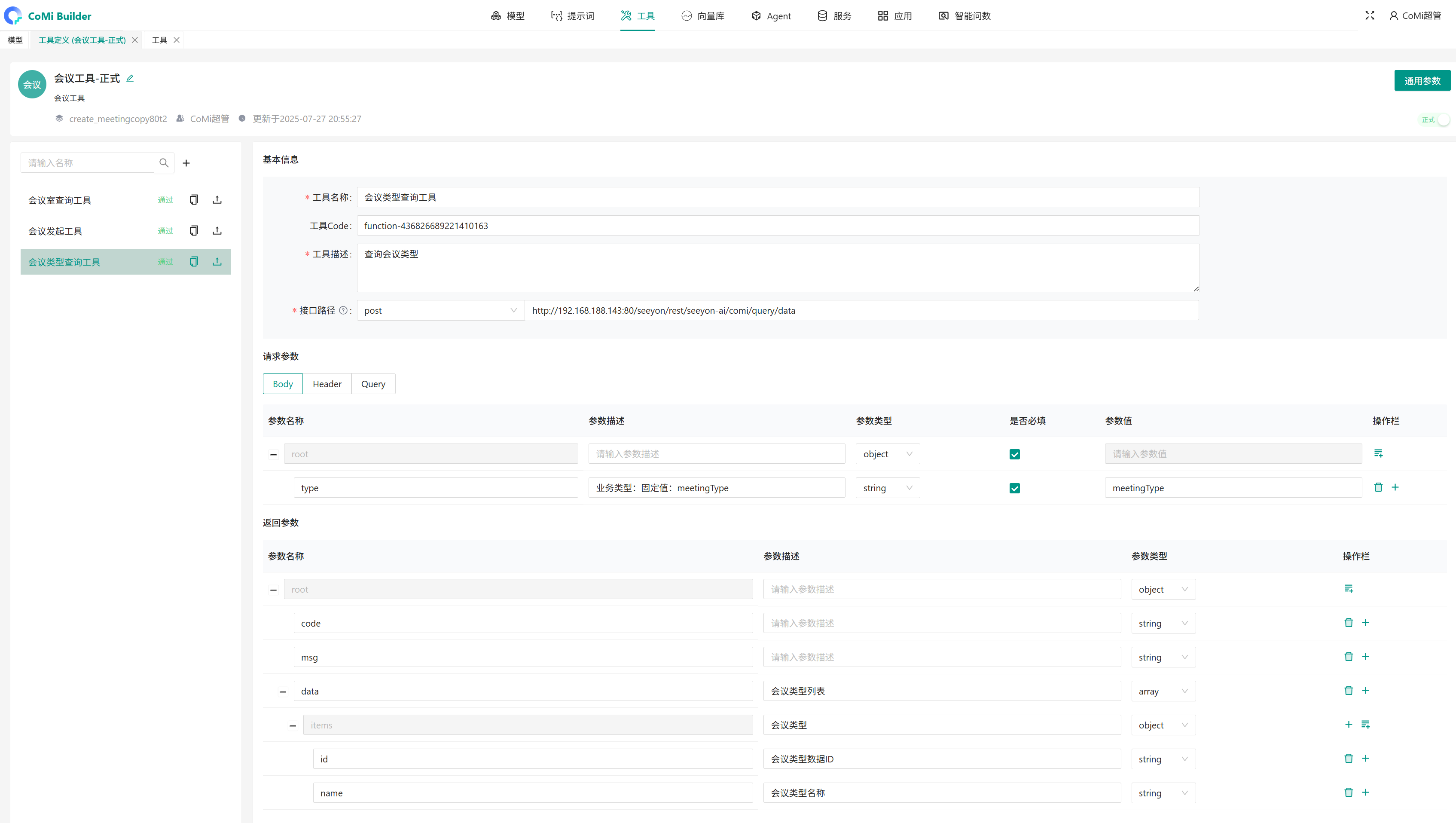Open the 模型 top menu
Image resolution: width=1456 pixels, height=823 pixels.
[507, 16]
